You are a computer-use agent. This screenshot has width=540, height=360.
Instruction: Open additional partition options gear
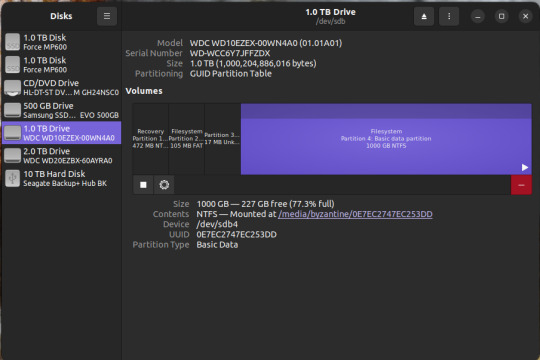pos(164,185)
